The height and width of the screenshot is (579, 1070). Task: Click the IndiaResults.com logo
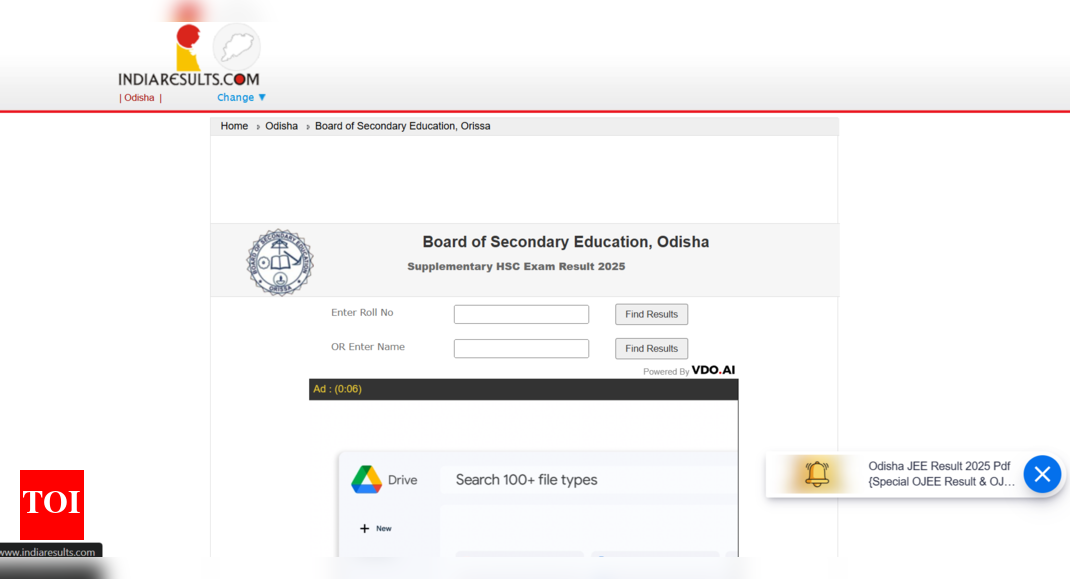[x=188, y=76]
